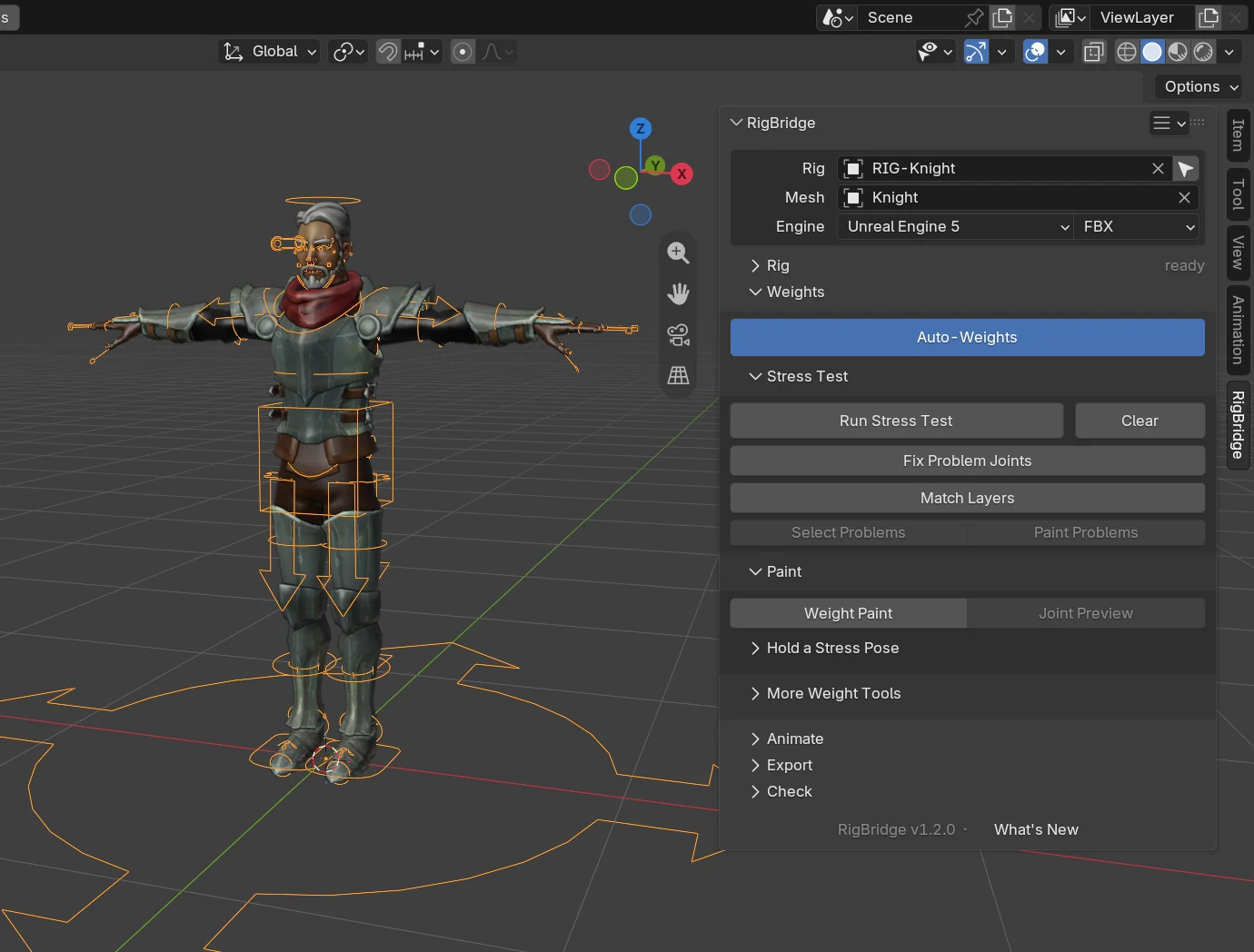Open the pivot point selector
This screenshot has width=1254, height=952.
click(348, 52)
